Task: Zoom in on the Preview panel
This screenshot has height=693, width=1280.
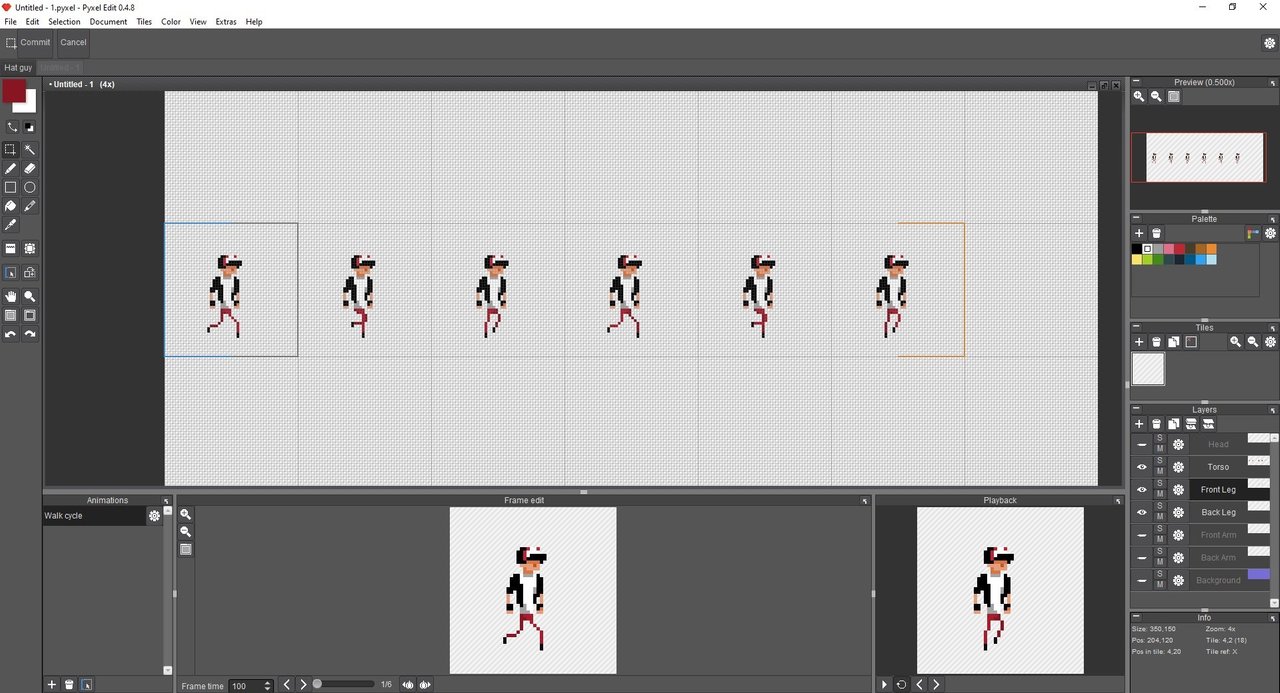Action: [1139, 96]
